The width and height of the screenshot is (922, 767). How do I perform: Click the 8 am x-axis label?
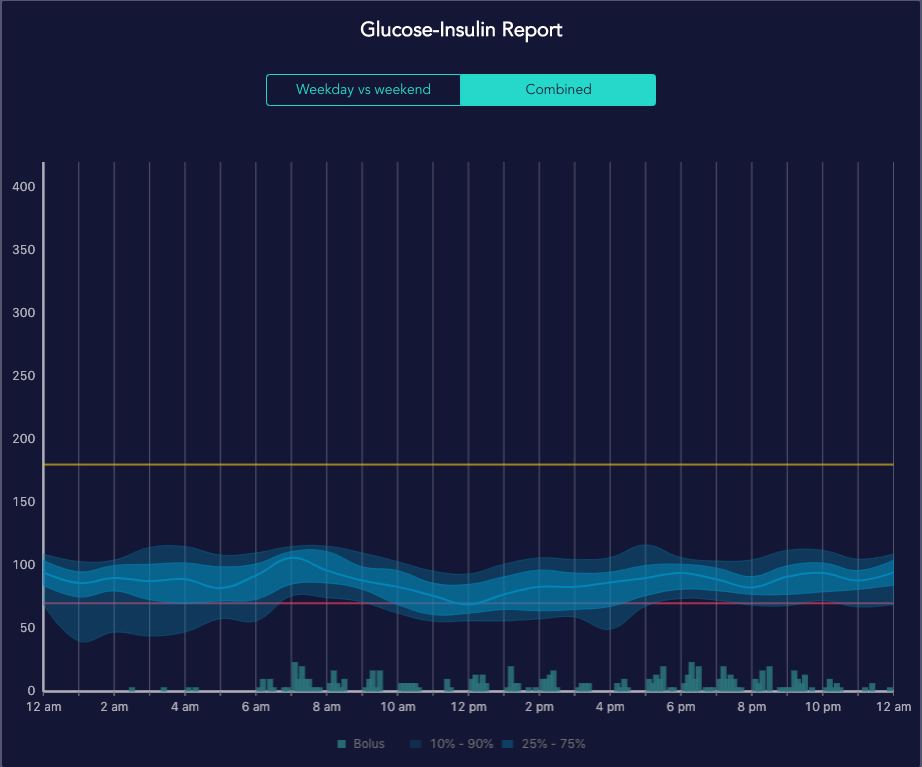click(326, 706)
